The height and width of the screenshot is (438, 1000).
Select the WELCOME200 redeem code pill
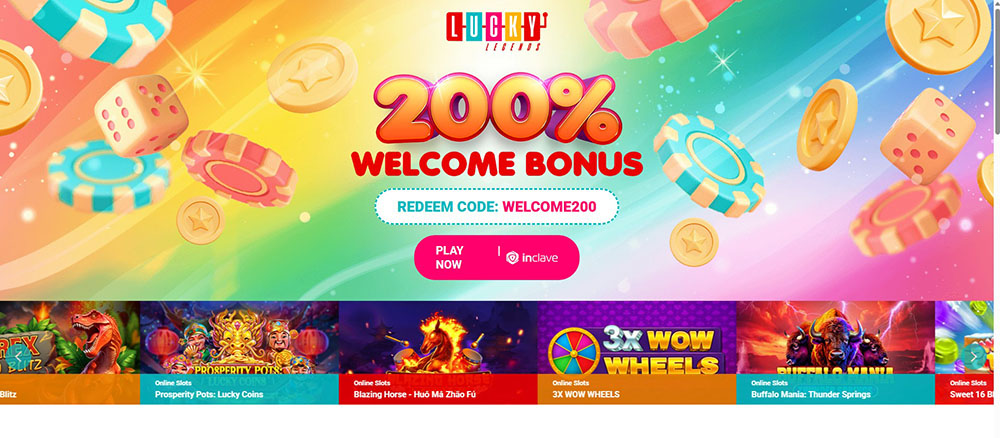(497, 207)
